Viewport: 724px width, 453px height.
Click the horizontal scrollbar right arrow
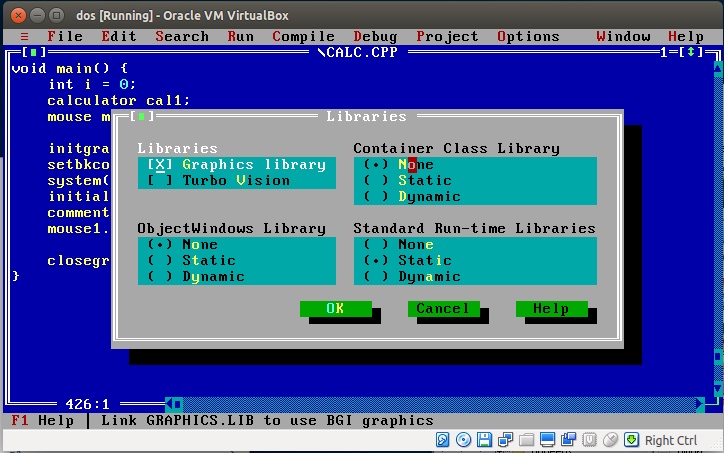click(x=700, y=404)
